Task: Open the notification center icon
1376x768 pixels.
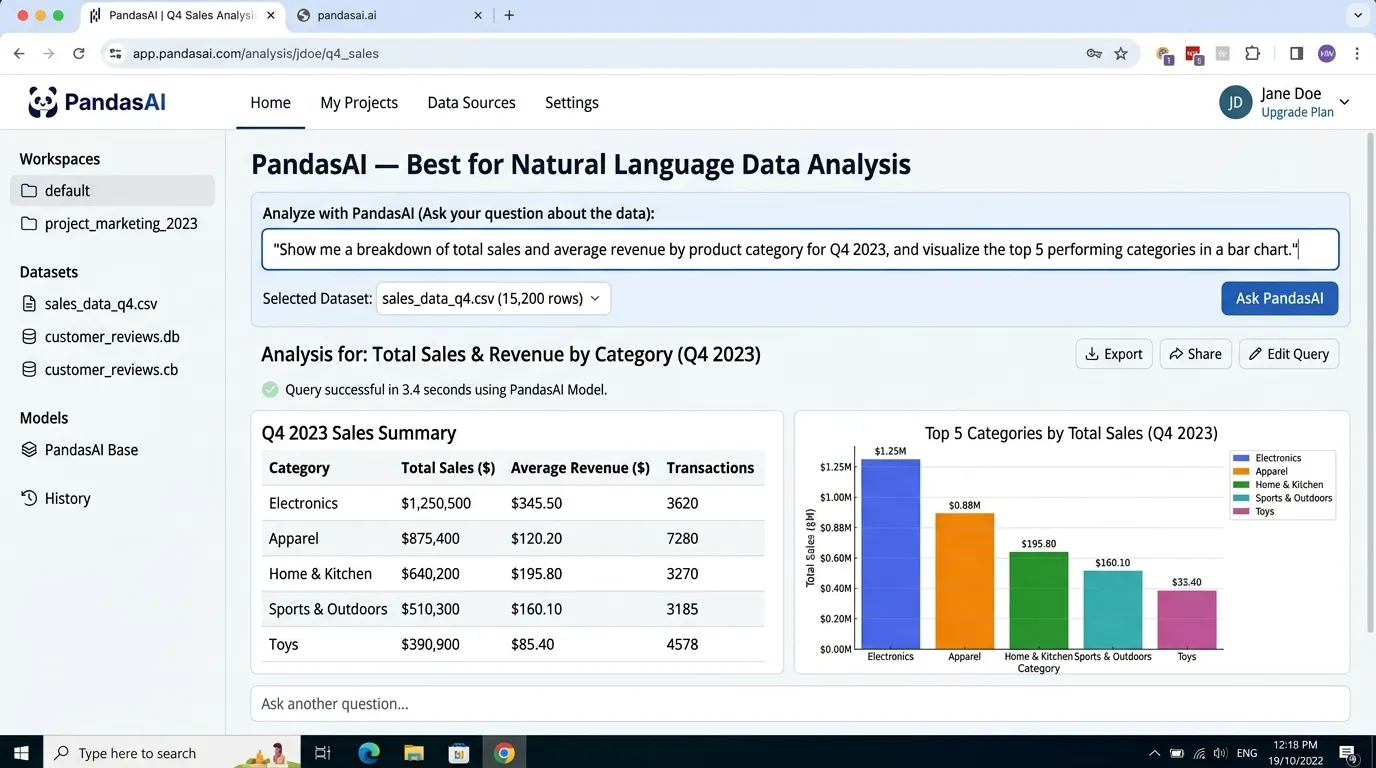Action: pyautogui.click(x=1347, y=753)
